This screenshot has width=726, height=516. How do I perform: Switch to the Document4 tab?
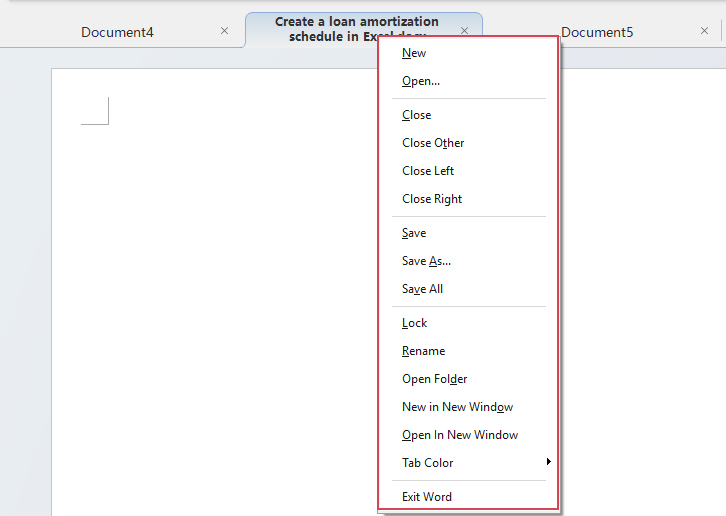click(117, 32)
